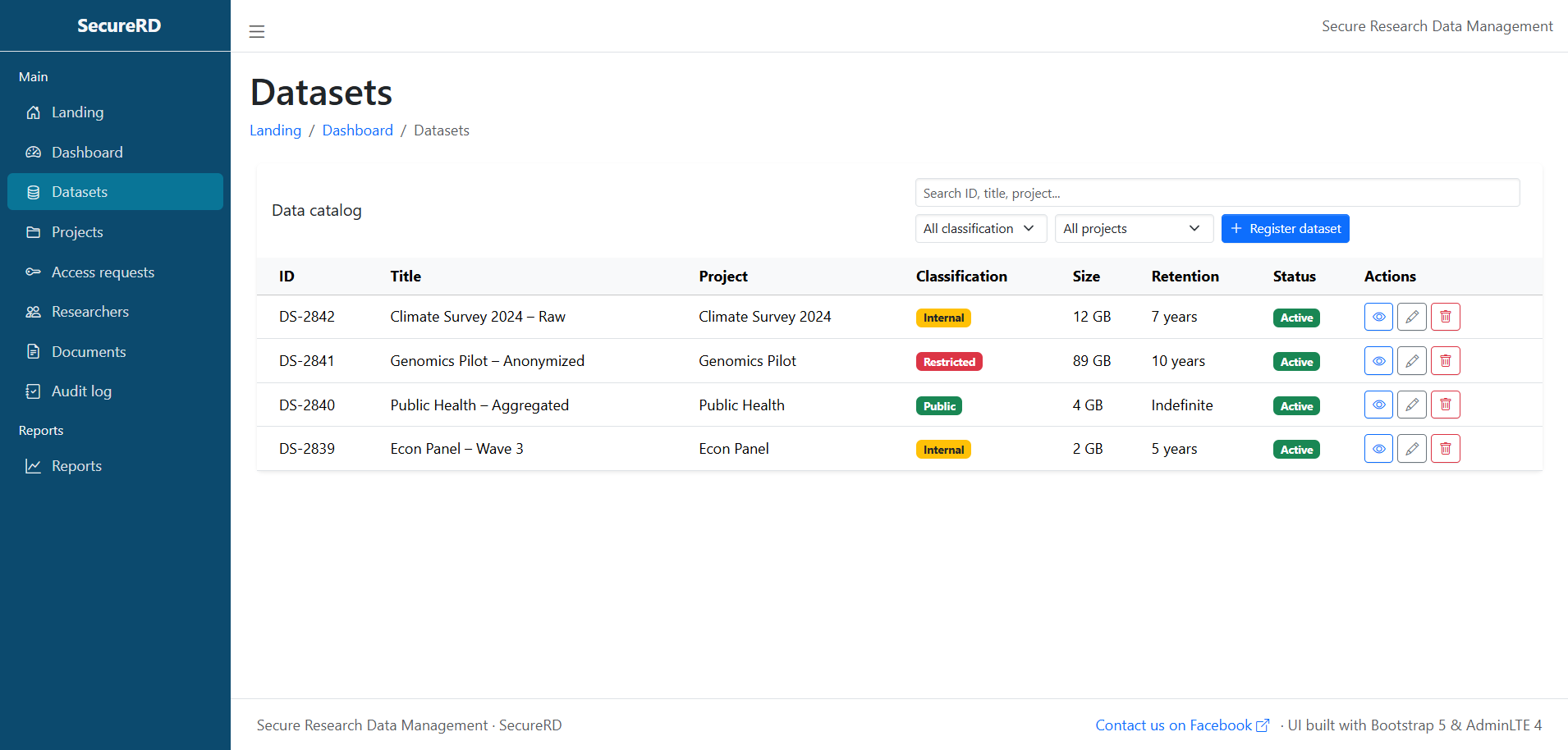Open Reports under the Reports section
This screenshot has height=750, width=1568.
76,465
